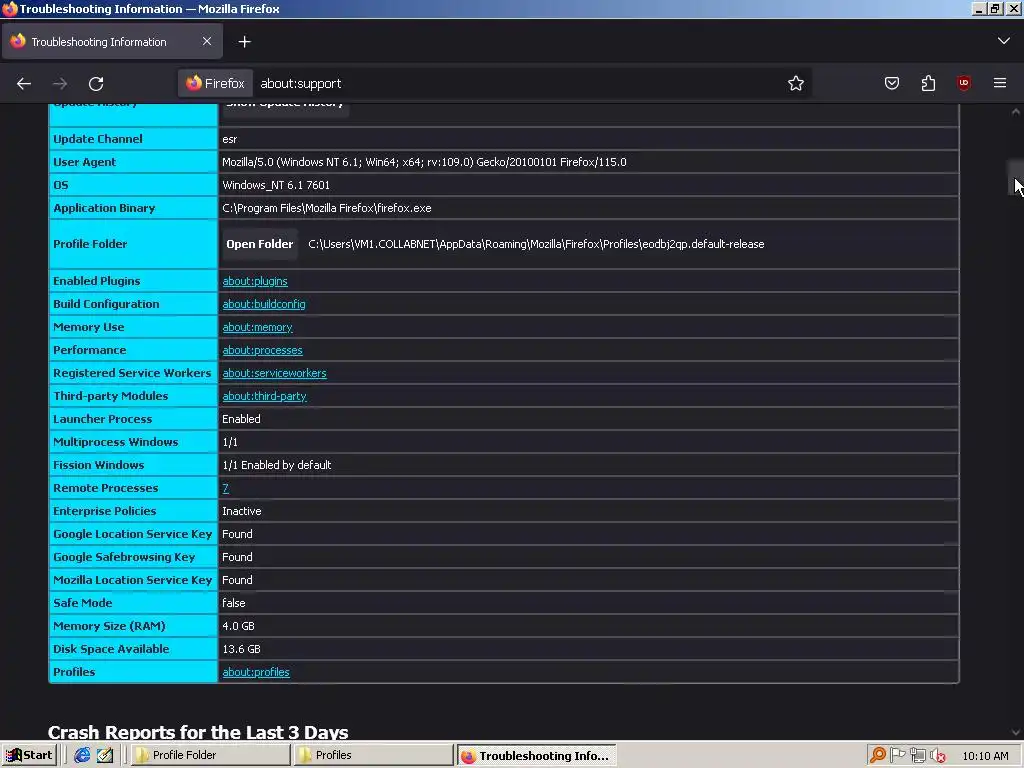Click the page scrollbar up arrow
This screenshot has width=1024, height=768.
click(x=1016, y=112)
